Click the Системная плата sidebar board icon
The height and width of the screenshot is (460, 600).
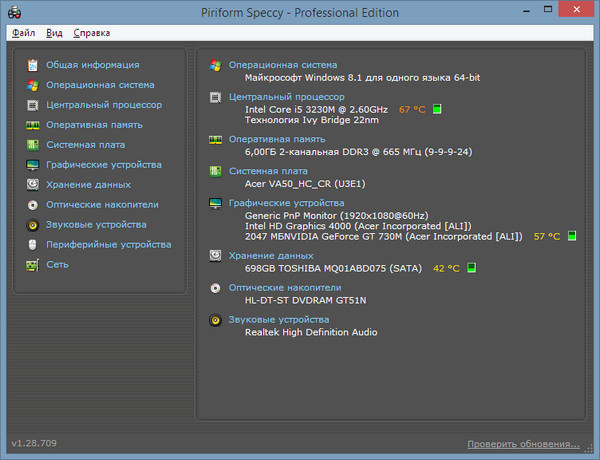pyautogui.click(x=33, y=145)
